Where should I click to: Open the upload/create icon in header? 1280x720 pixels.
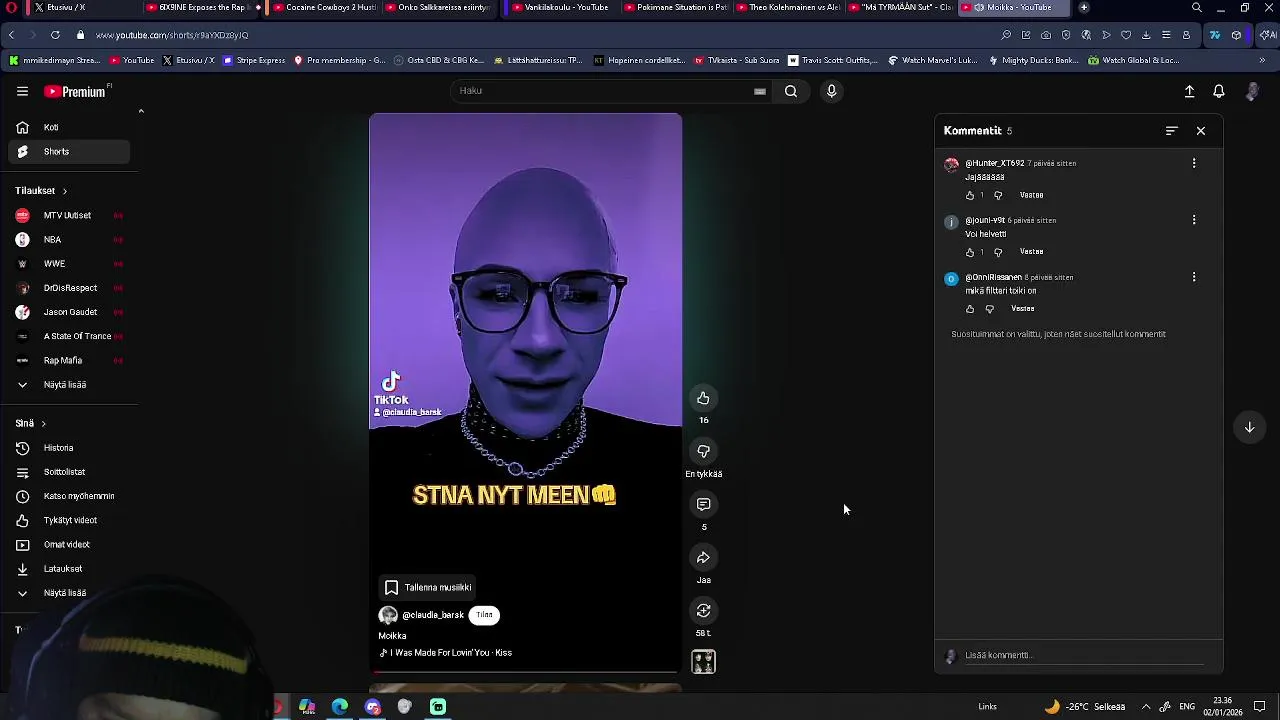[1189, 91]
